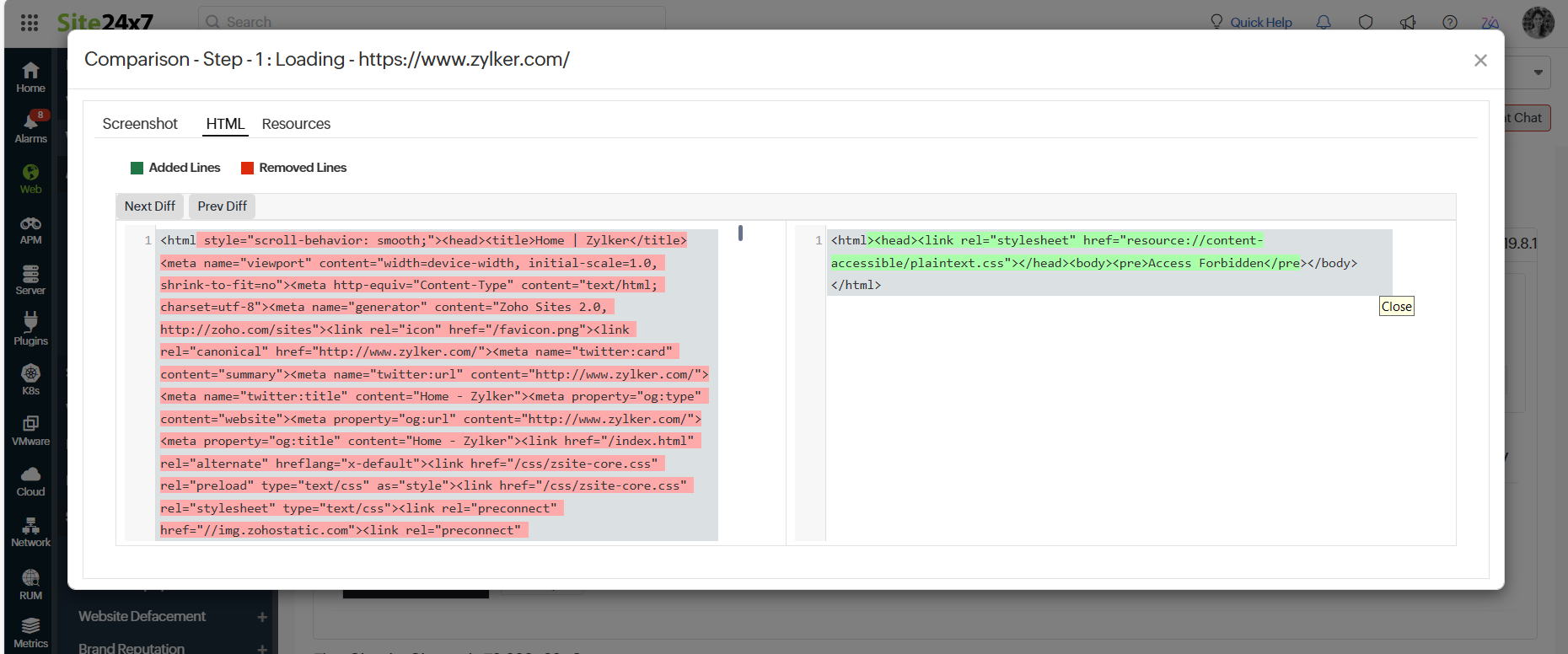The width and height of the screenshot is (1568, 654).
Task: Jump to Next Diff
Action: click(150, 206)
